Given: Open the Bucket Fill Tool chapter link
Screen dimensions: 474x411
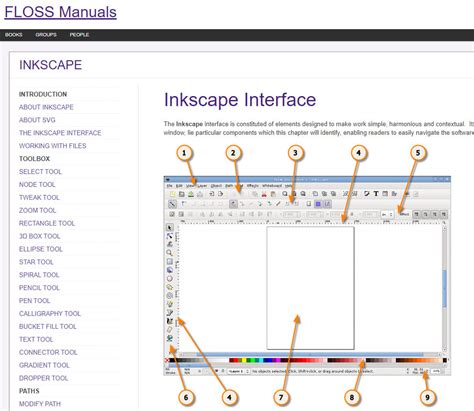Looking at the screenshot, I should (48, 326).
